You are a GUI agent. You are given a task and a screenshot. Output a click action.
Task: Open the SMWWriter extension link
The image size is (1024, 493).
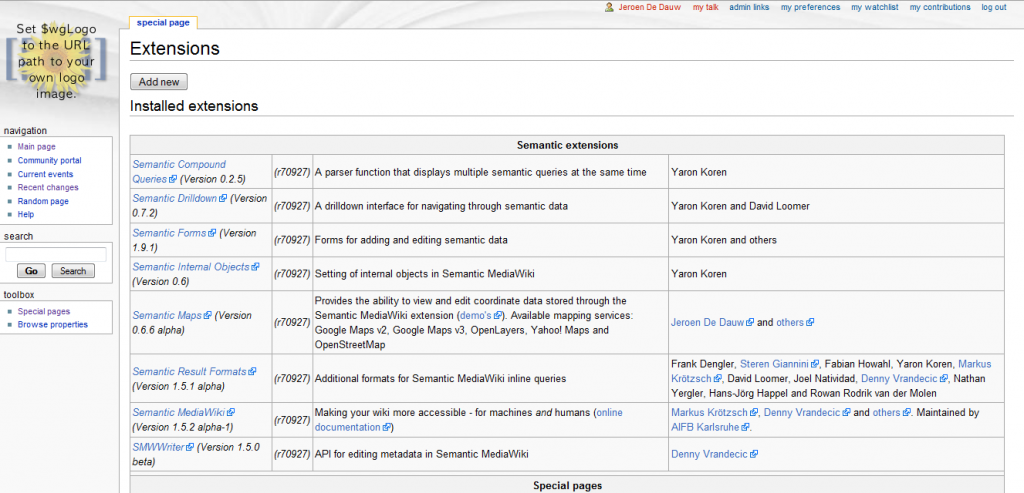coord(163,447)
